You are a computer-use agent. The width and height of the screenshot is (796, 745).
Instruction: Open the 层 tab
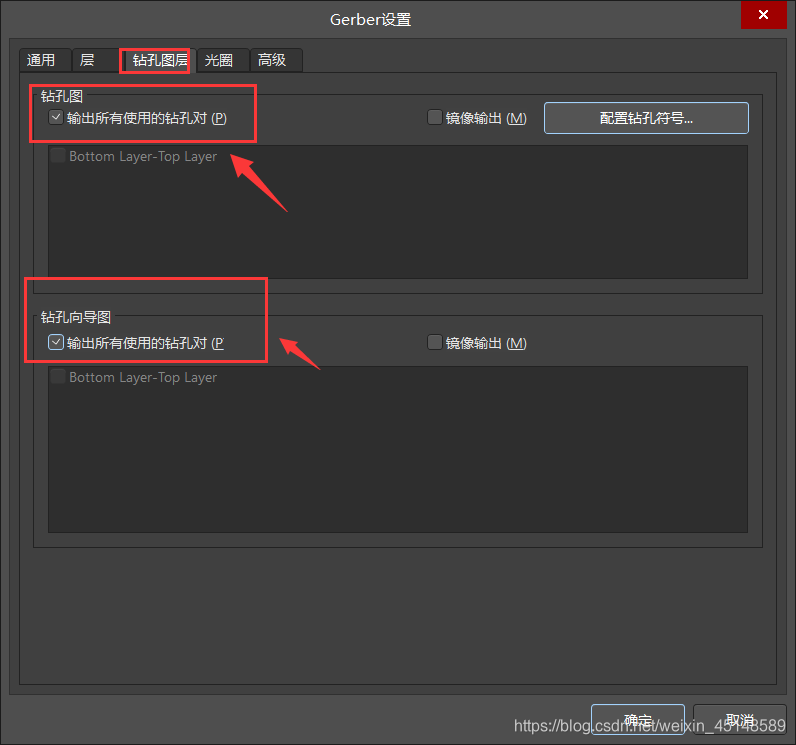(x=87, y=60)
